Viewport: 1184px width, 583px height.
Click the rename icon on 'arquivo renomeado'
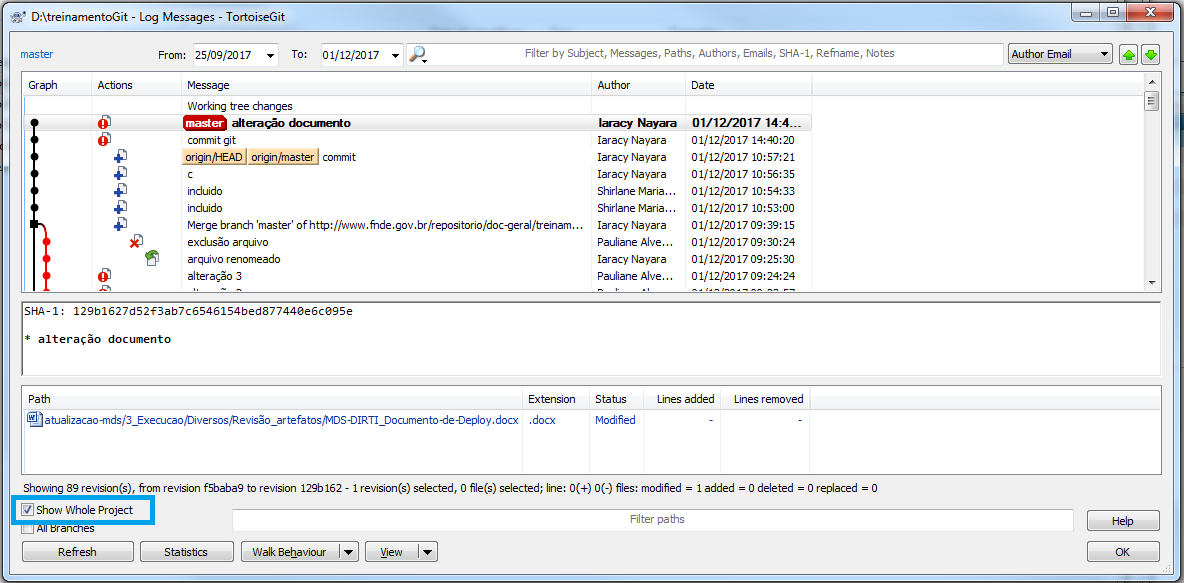pos(151,259)
